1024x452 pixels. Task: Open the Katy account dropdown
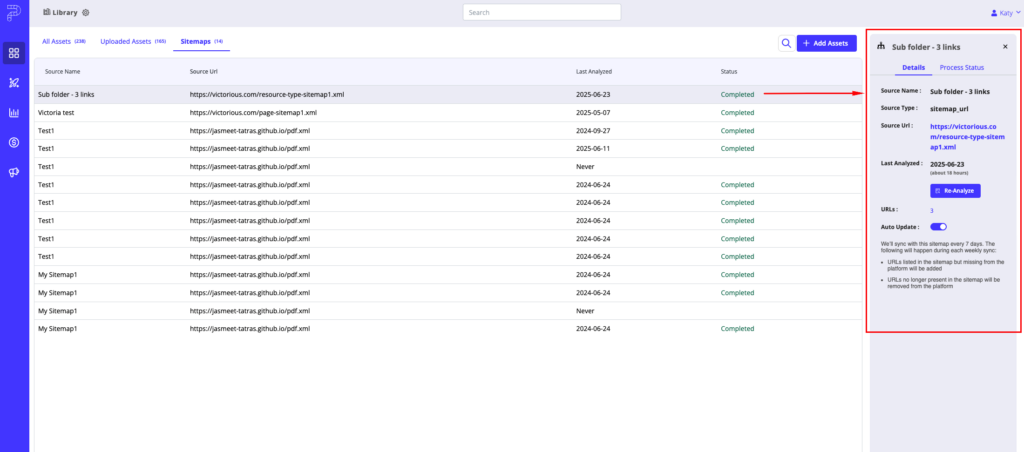pos(1006,12)
